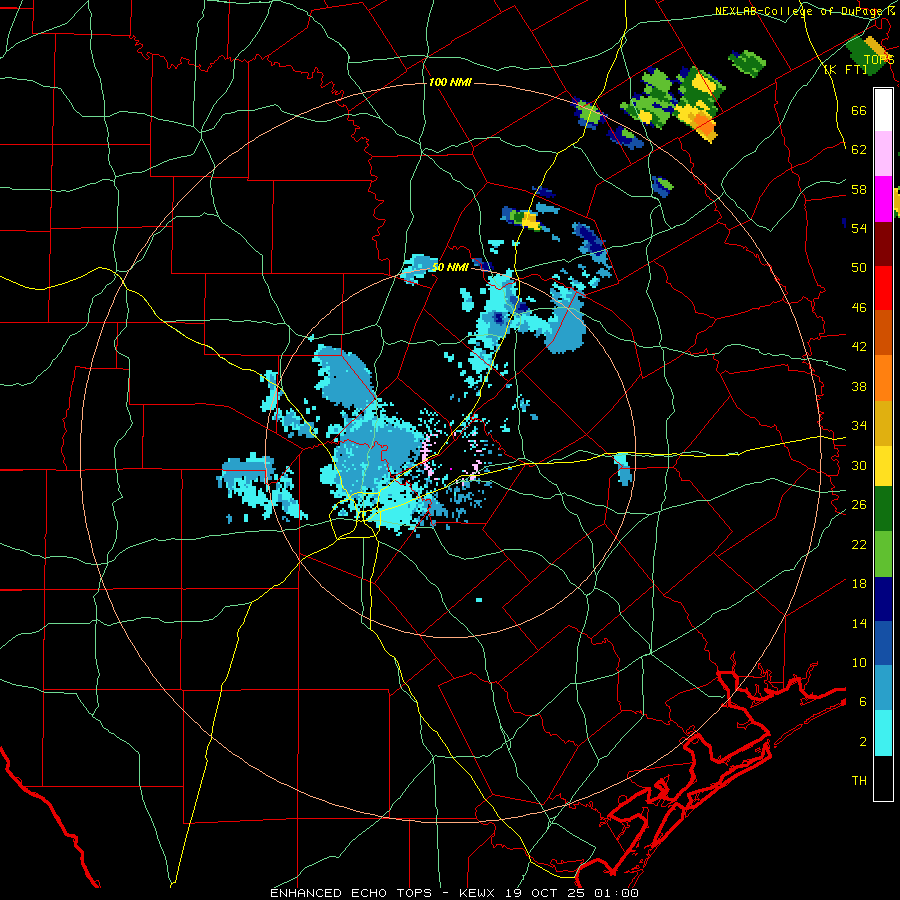Click the navy blue legend swatch
This screenshot has height=900, width=900.
click(x=883, y=599)
